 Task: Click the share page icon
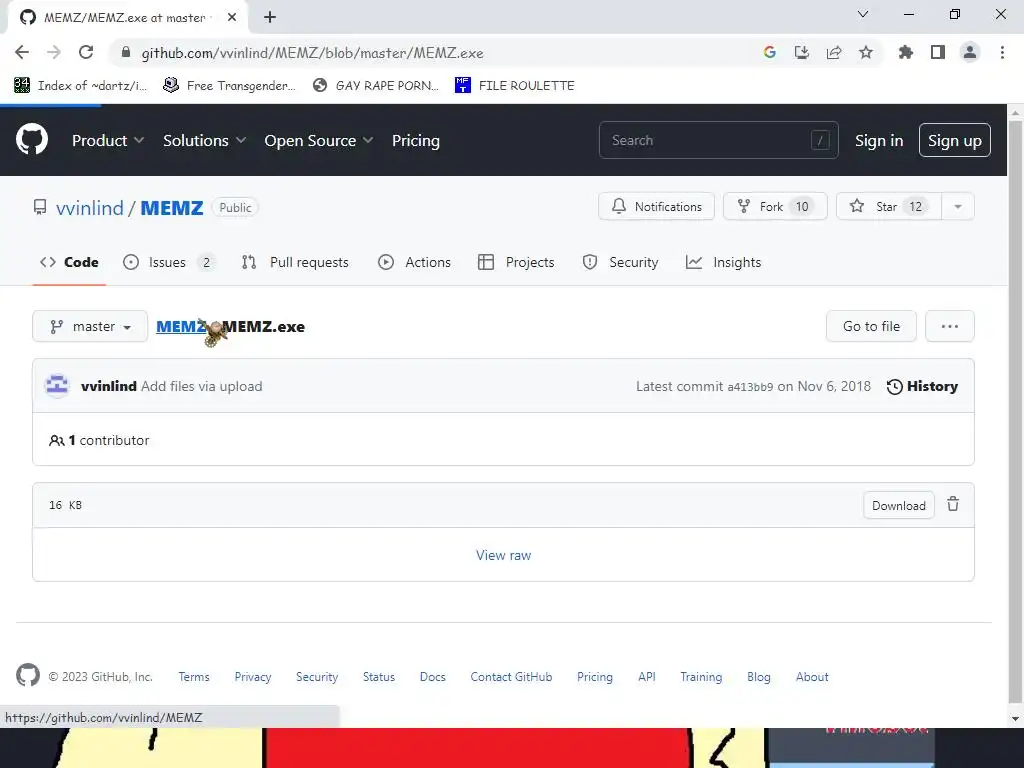(834, 52)
